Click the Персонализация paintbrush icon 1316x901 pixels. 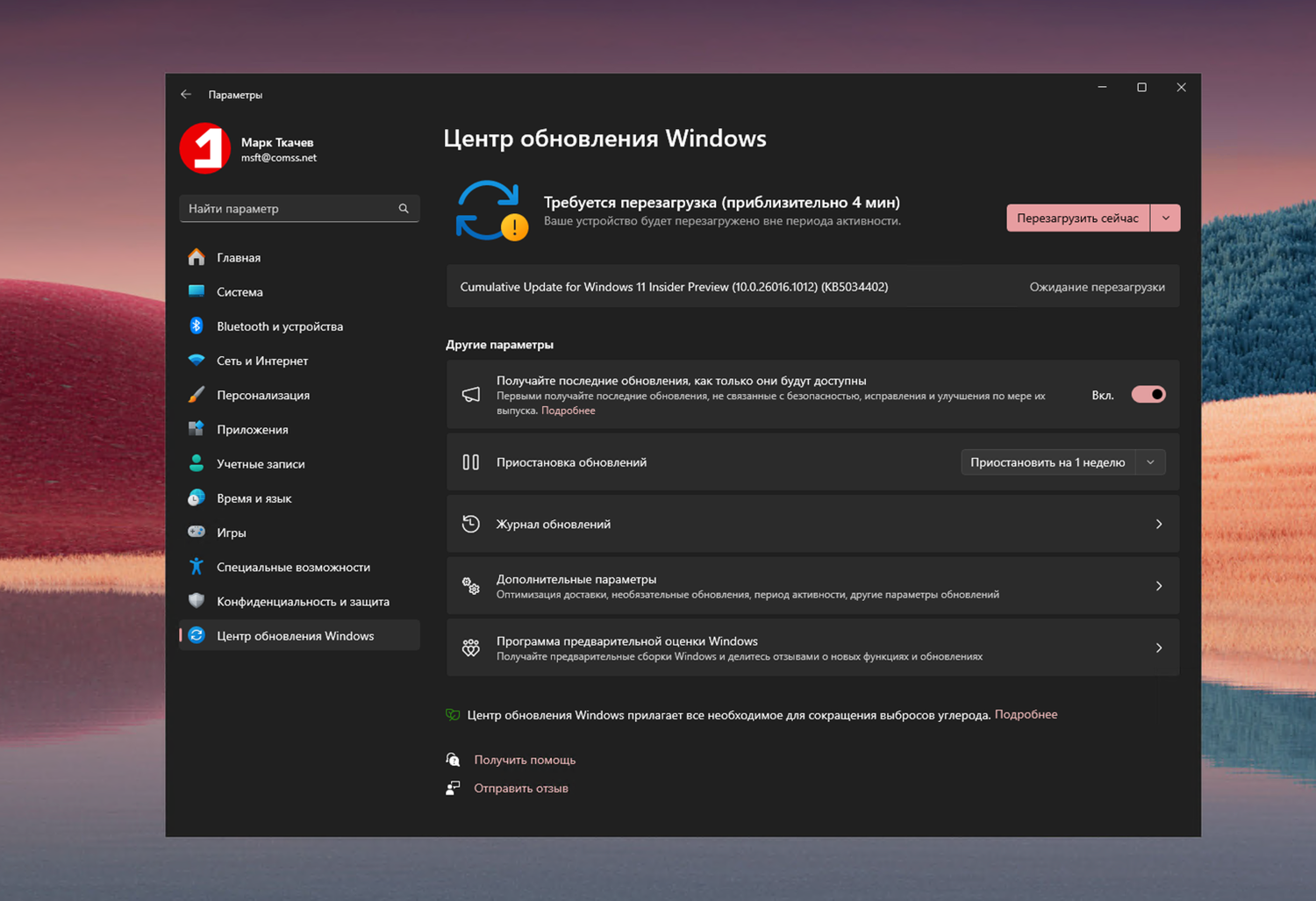pyautogui.click(x=197, y=395)
